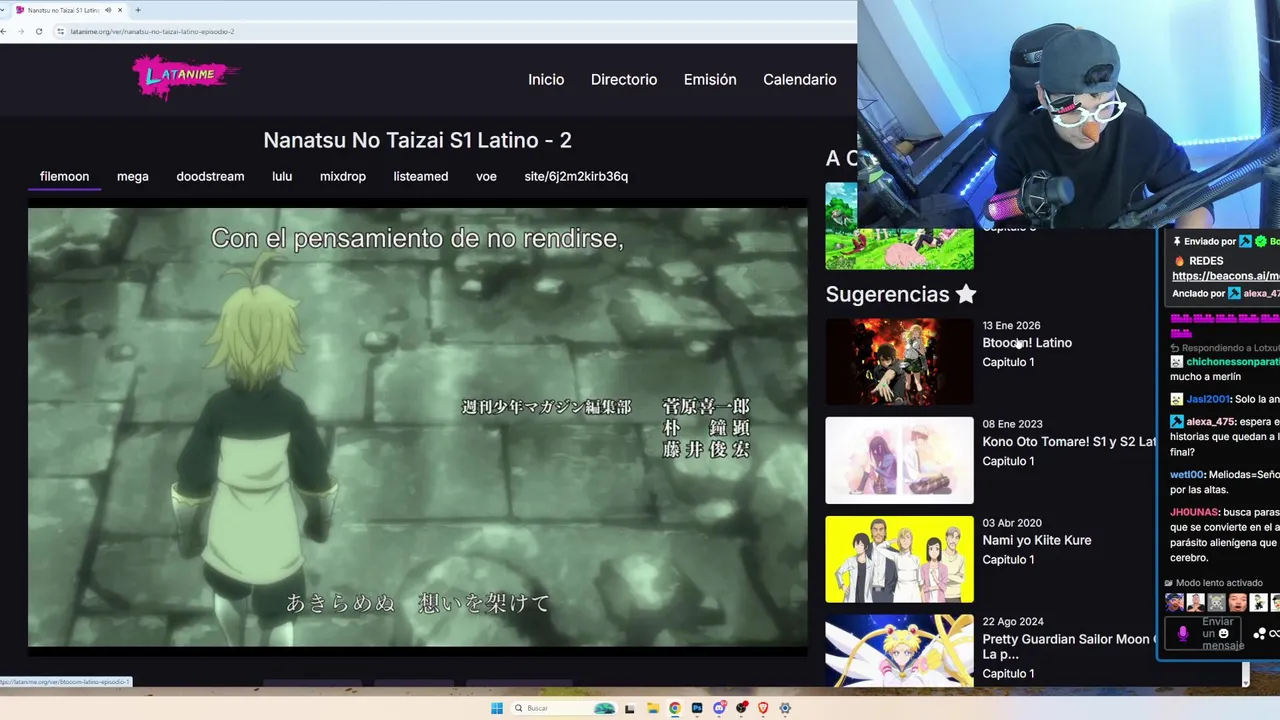This screenshot has width=1280, height=720.
Task: Open a new browser tab
Action: pos(137,10)
